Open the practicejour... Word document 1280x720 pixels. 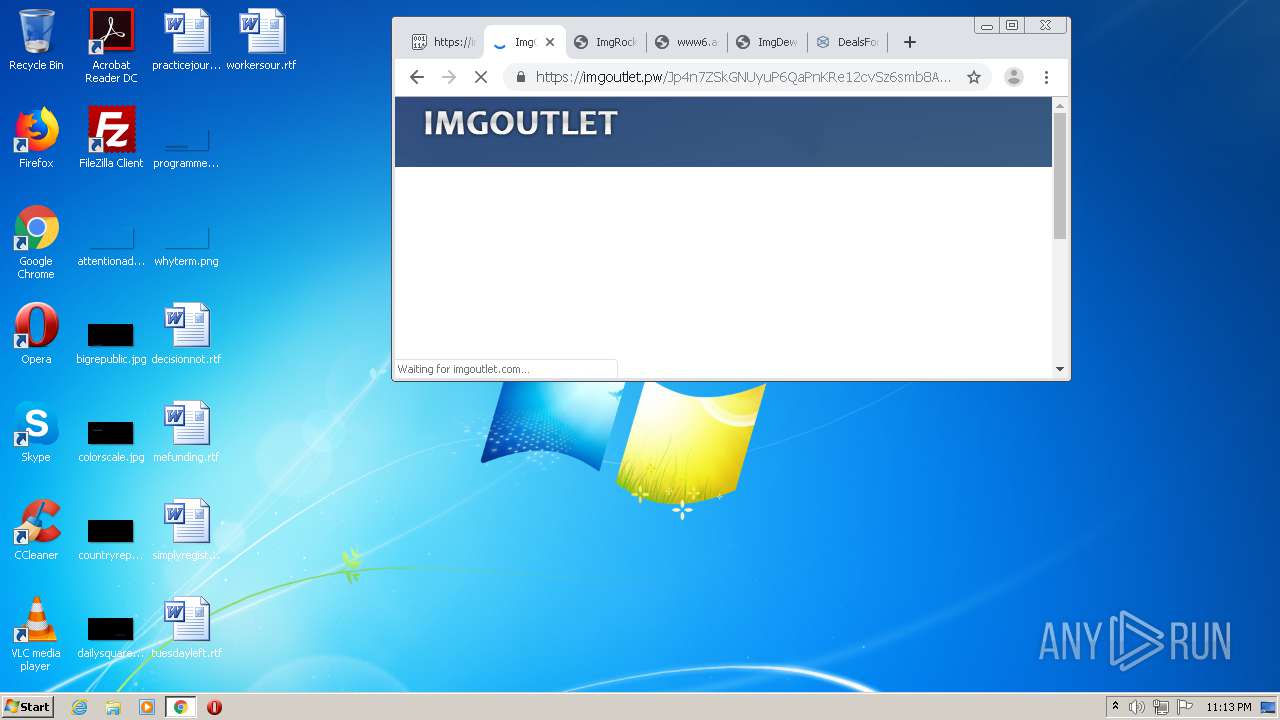coord(186,40)
